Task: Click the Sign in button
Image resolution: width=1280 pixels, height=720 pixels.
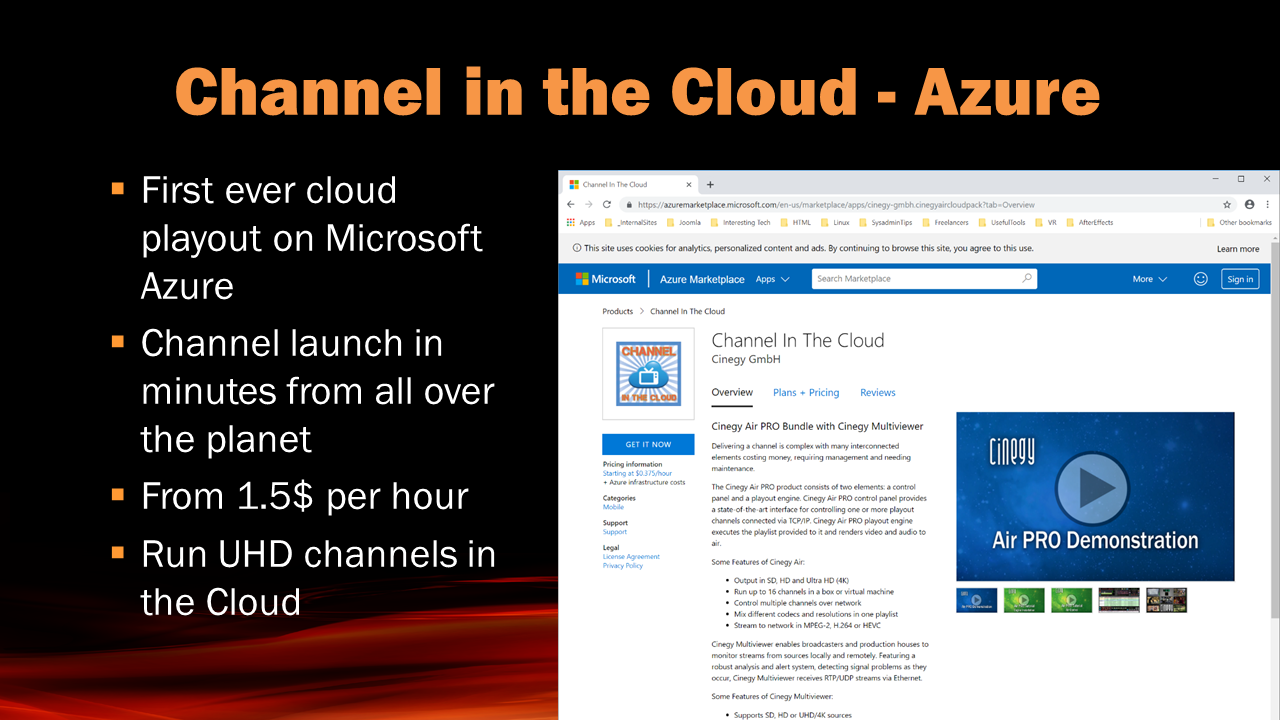Action: pos(1240,279)
